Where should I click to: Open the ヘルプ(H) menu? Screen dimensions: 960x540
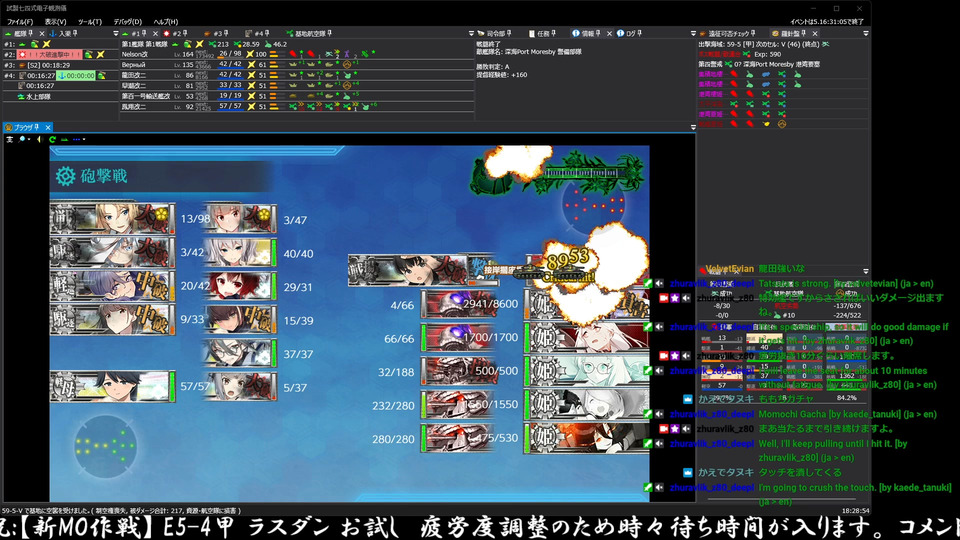point(165,21)
